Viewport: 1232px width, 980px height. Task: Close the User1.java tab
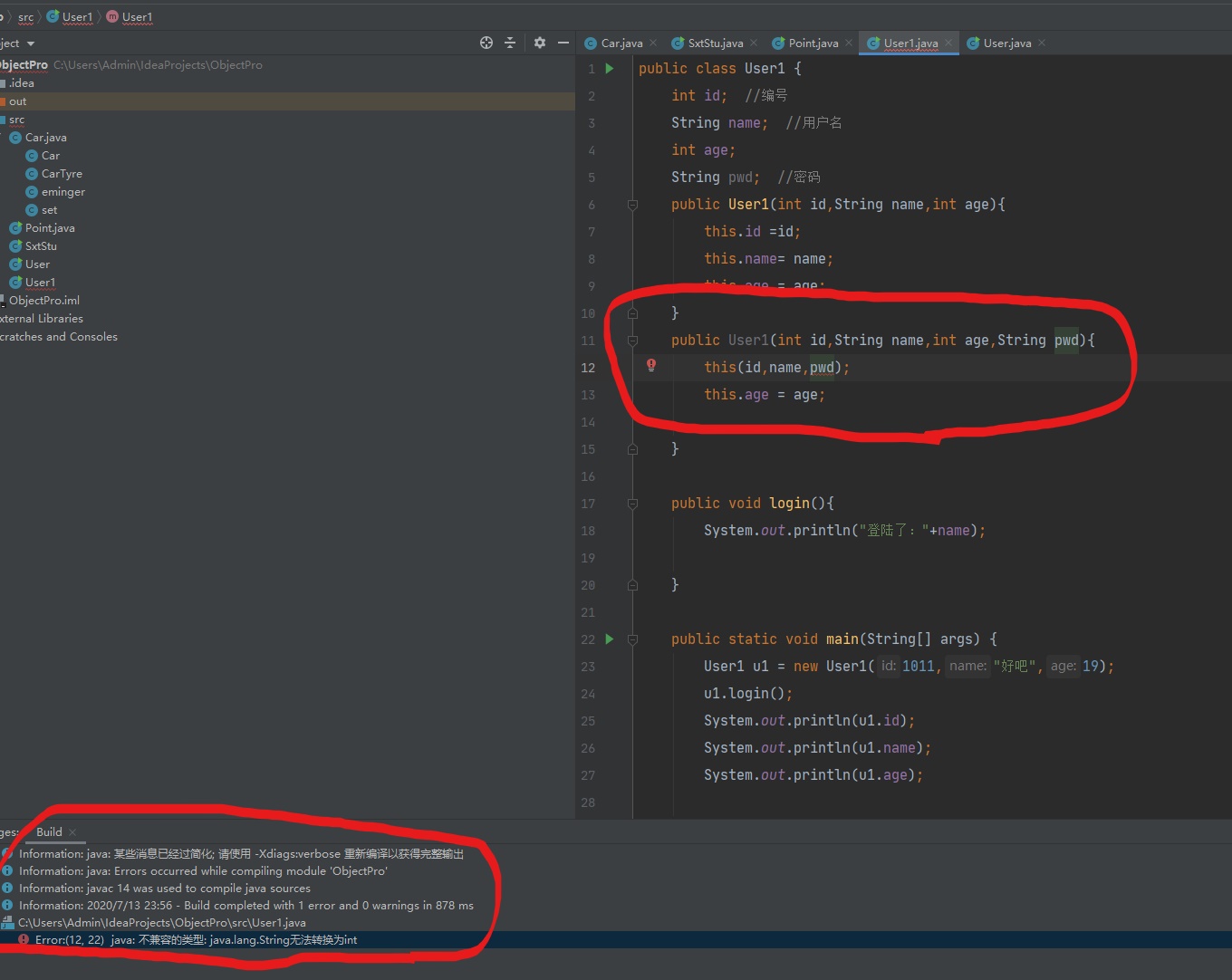(948, 43)
